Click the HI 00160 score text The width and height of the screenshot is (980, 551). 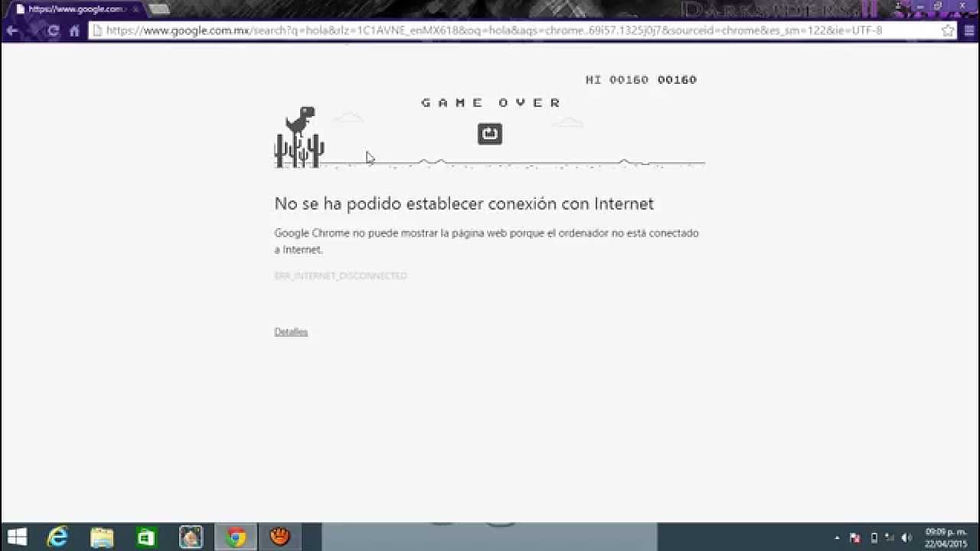coord(617,80)
